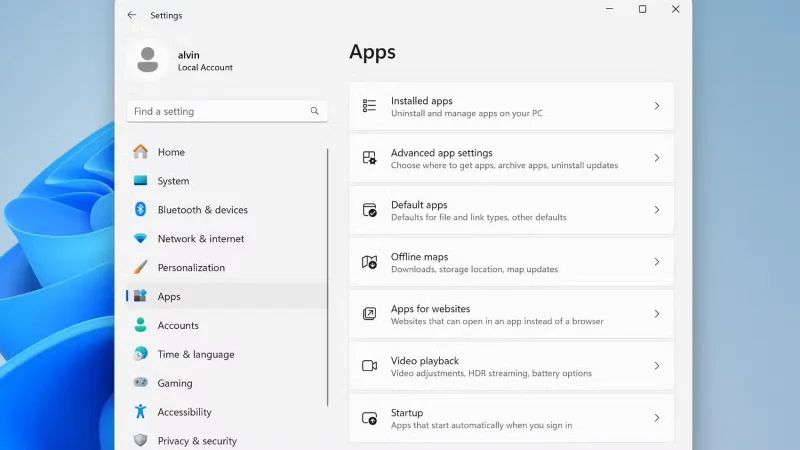Click the search magnifier icon

pos(314,111)
